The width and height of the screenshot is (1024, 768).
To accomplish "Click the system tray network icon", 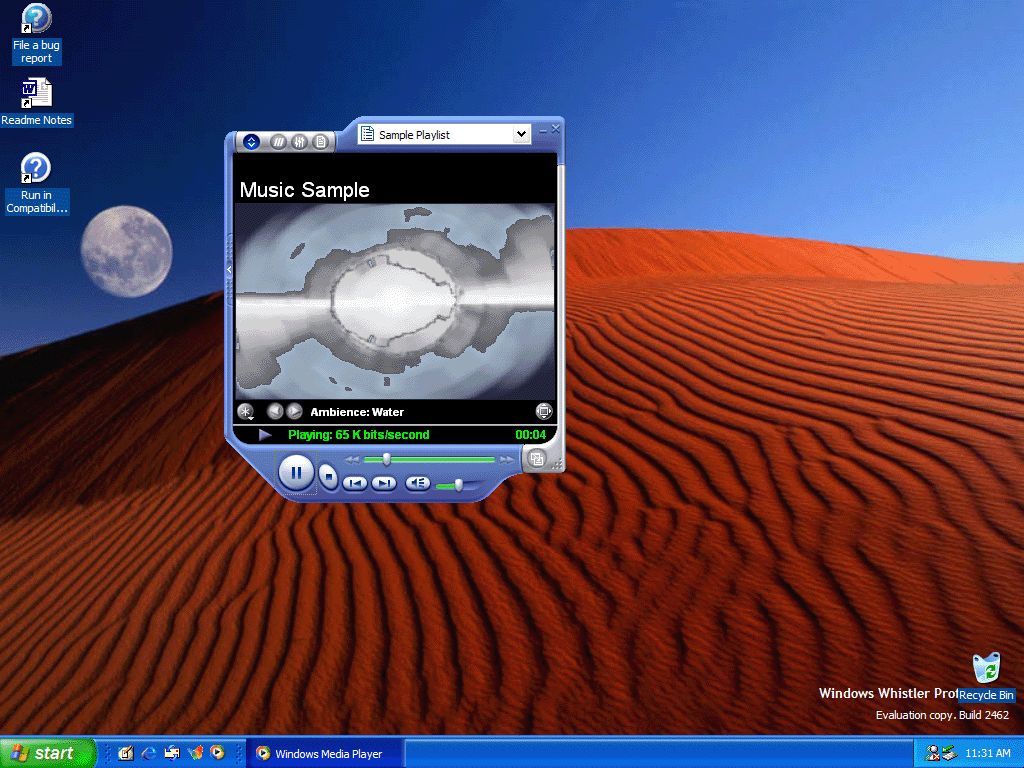I will coord(950,753).
